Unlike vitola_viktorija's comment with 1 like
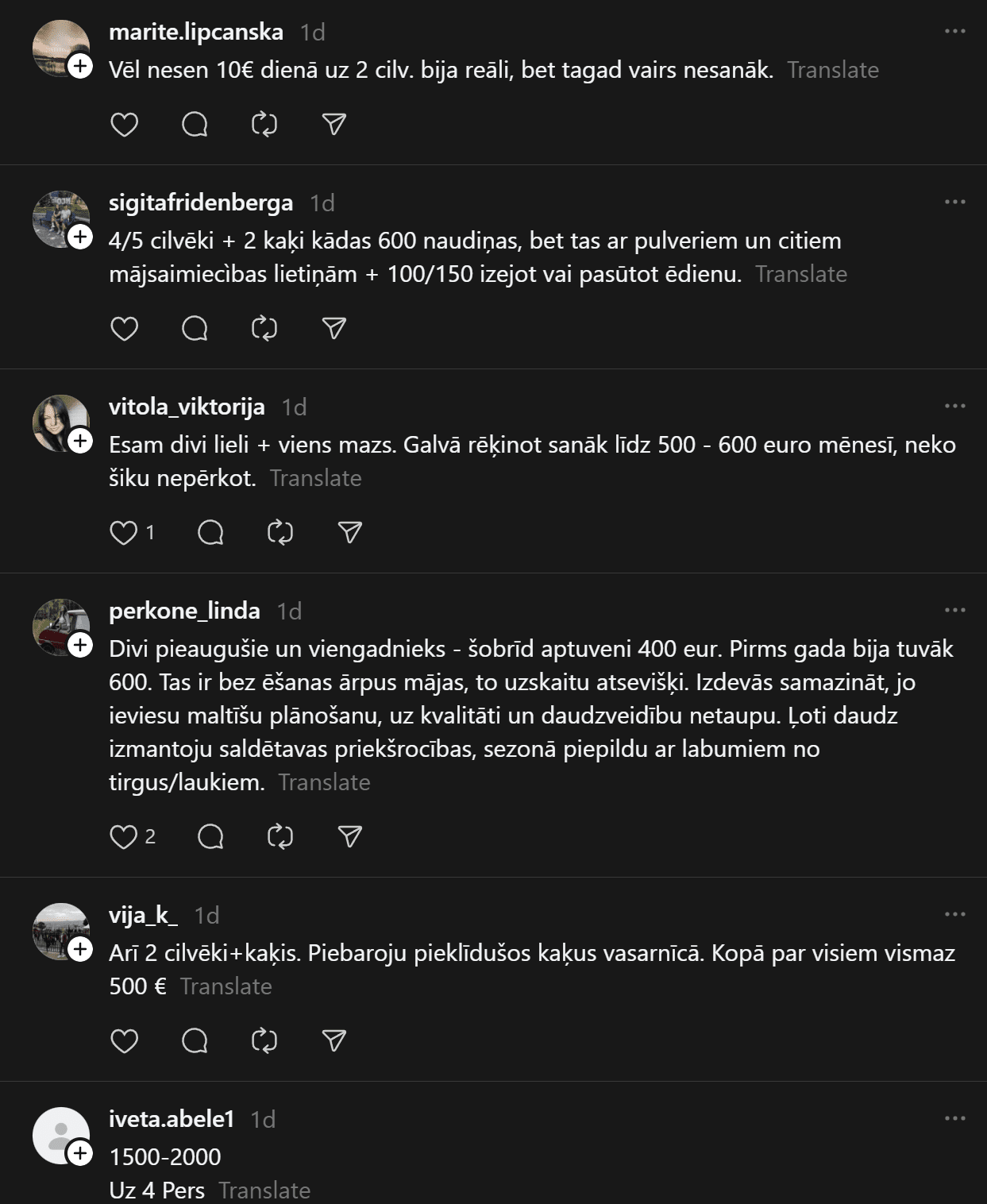Image resolution: width=987 pixels, height=1204 pixels. click(124, 532)
